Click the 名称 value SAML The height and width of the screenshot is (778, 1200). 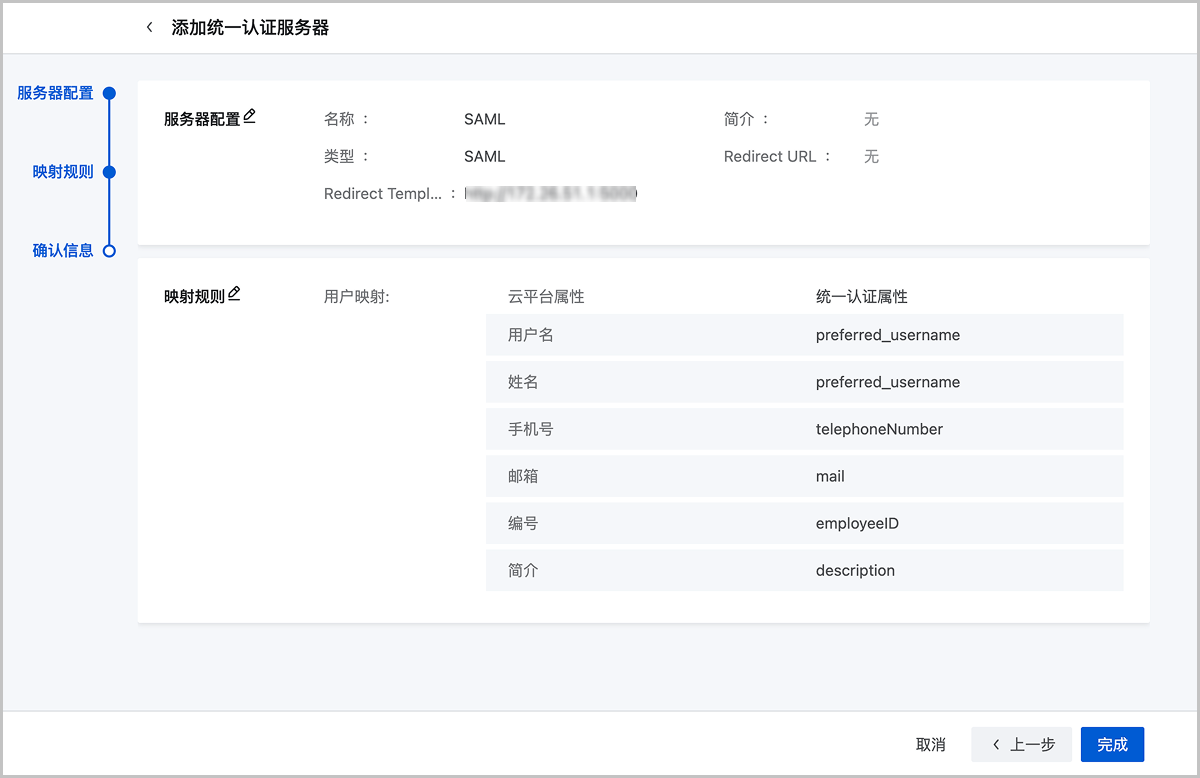tap(485, 119)
